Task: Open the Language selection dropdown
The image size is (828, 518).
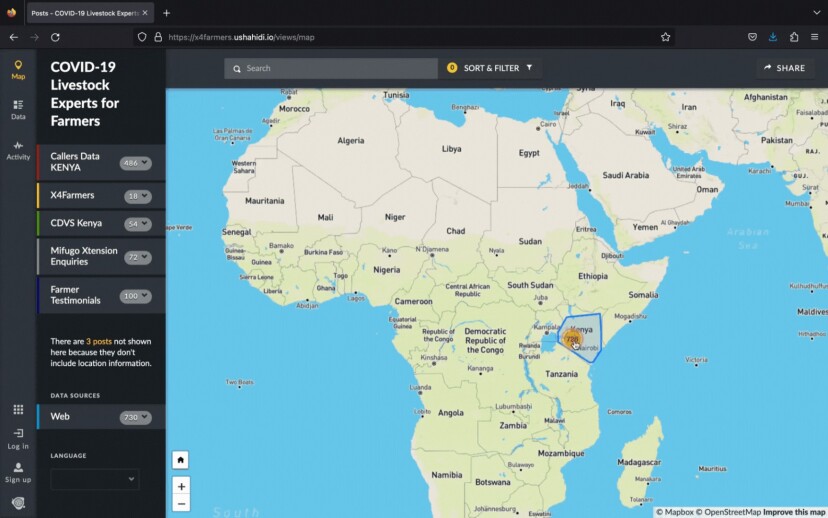Action: 94,480
